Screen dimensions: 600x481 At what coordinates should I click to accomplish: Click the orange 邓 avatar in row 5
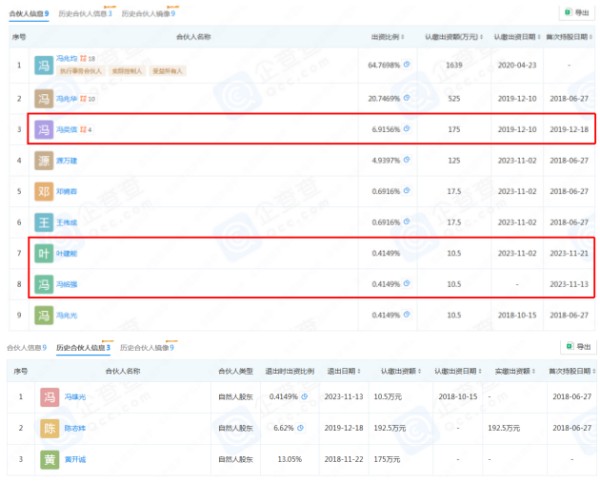pos(44,191)
